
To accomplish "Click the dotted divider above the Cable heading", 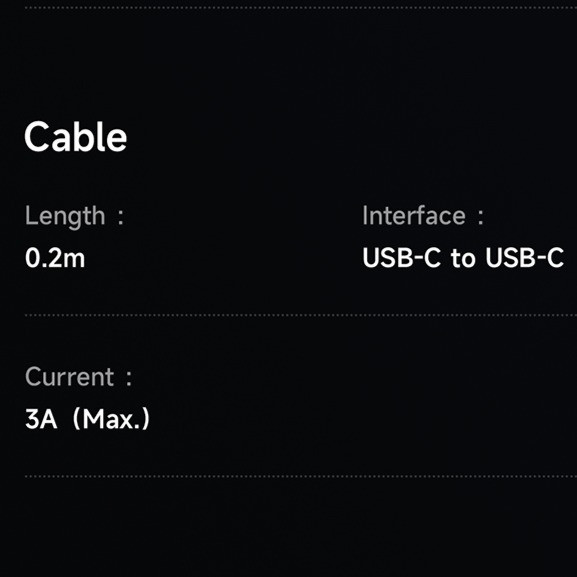I will point(301,7).
